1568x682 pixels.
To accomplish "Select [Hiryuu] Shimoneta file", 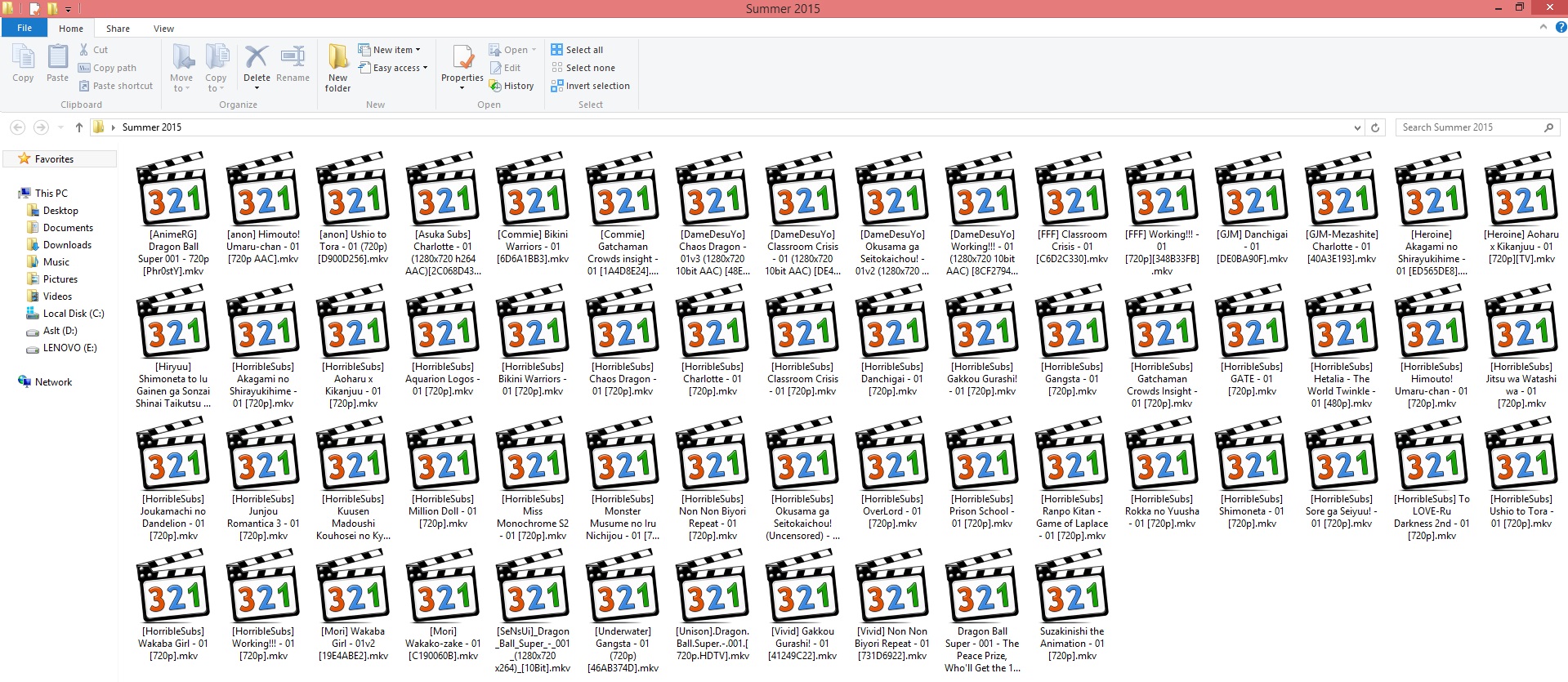I will pos(173,346).
